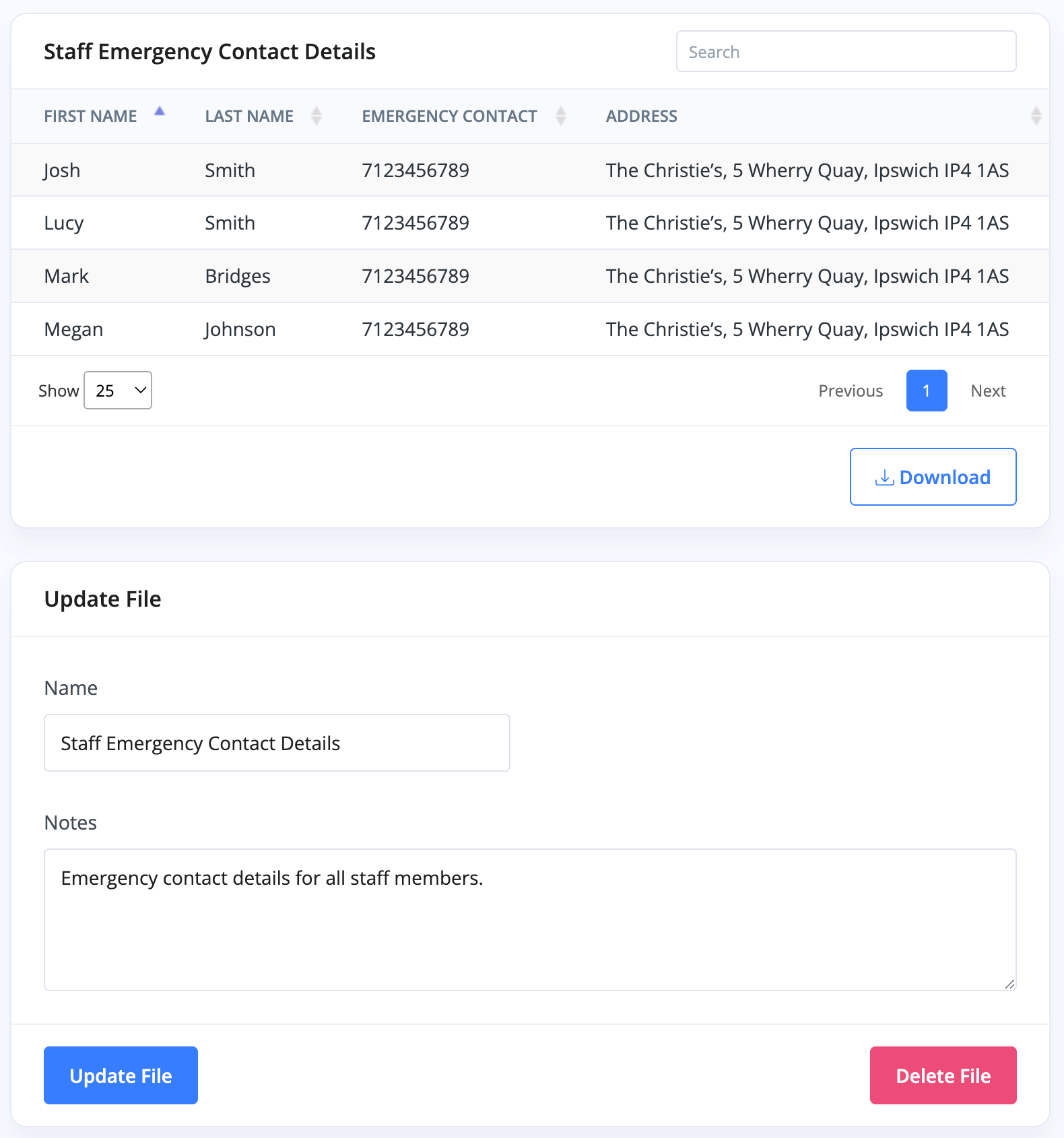Screen dimensions: 1064x1138
Task: Click the Mark Bridges row
Action: pos(530,276)
